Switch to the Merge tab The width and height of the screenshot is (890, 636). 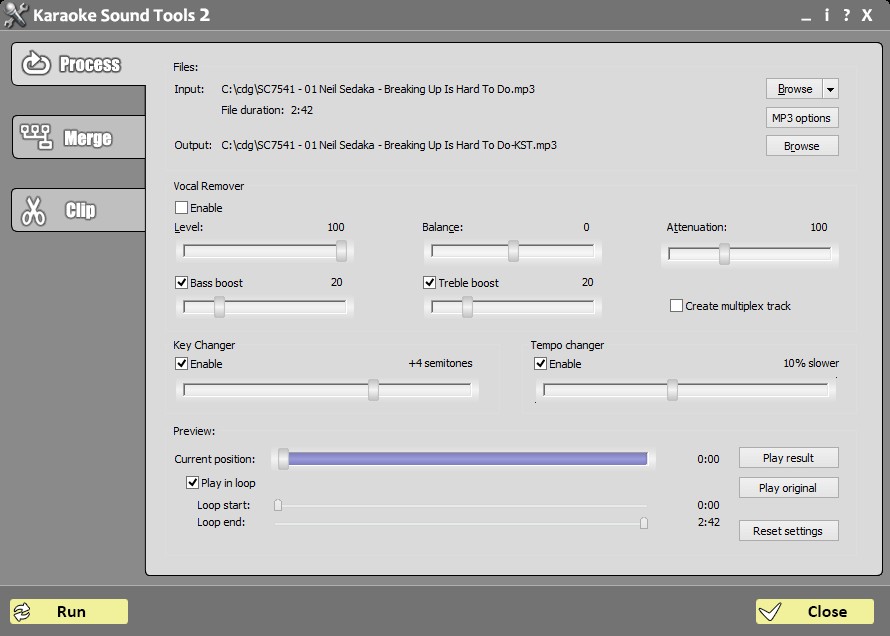click(x=80, y=138)
